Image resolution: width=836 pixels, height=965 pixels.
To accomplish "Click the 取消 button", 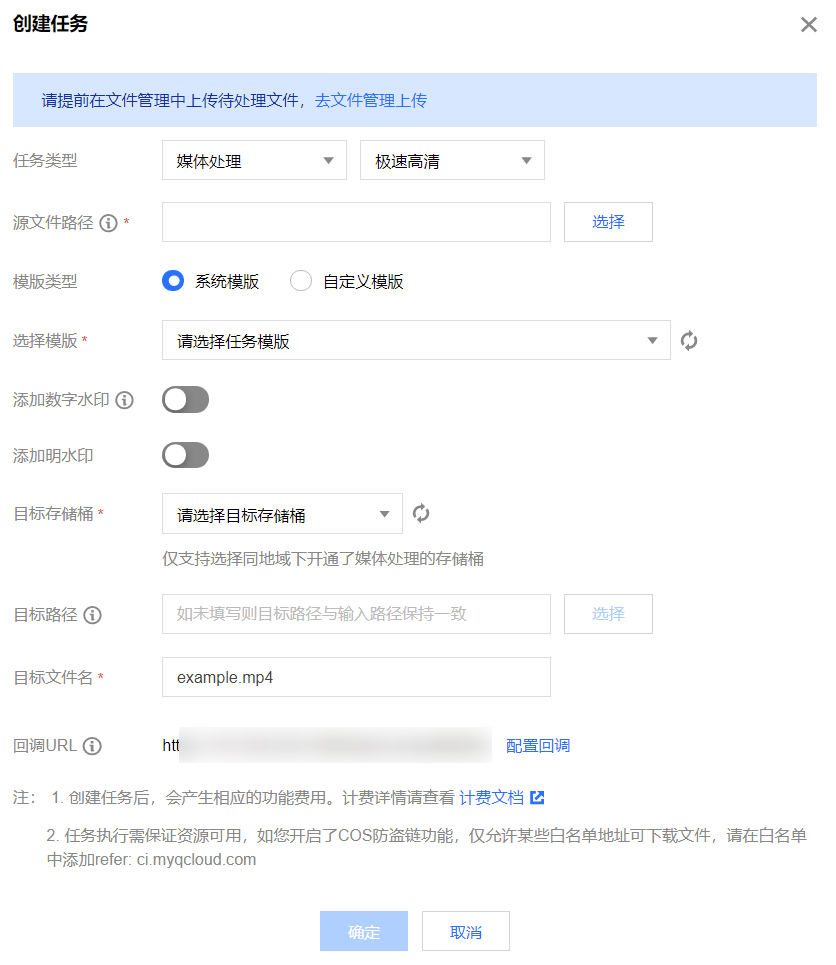I will click(466, 932).
